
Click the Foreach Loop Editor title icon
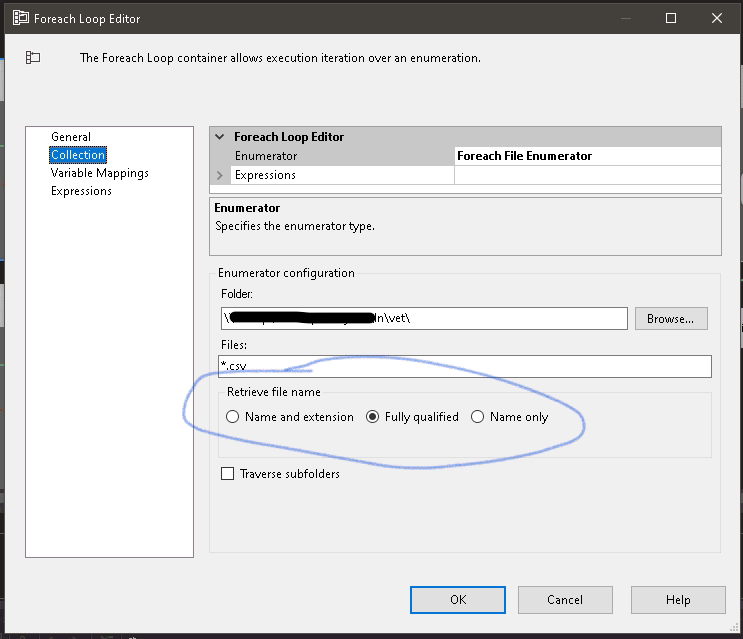(x=20, y=18)
